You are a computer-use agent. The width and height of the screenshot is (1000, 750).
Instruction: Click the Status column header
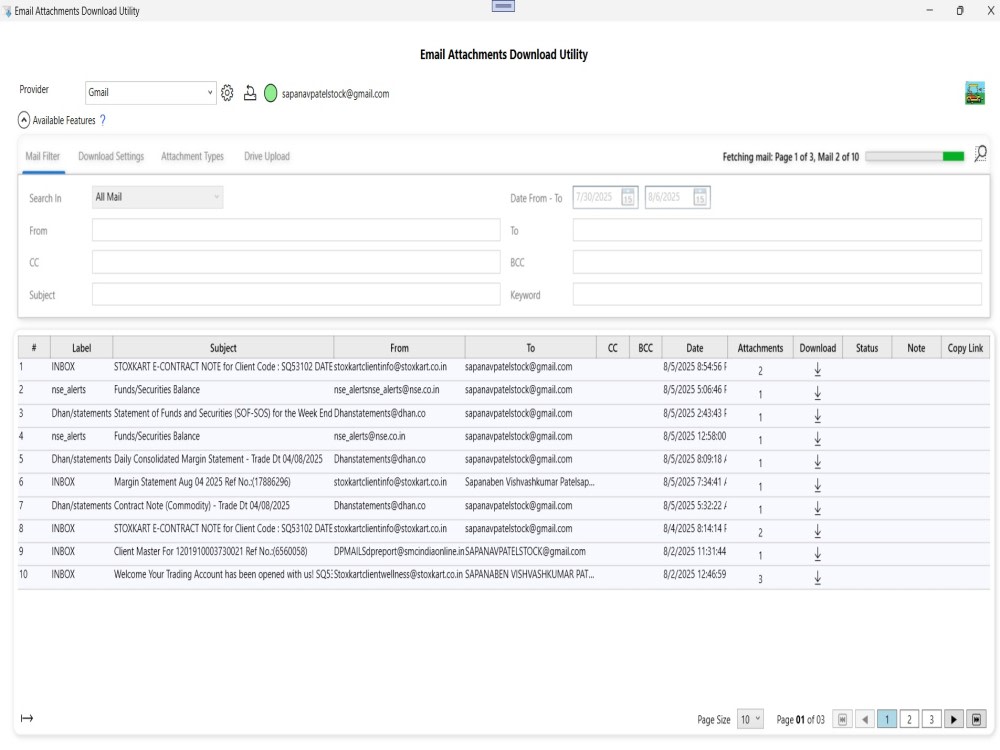pos(867,348)
